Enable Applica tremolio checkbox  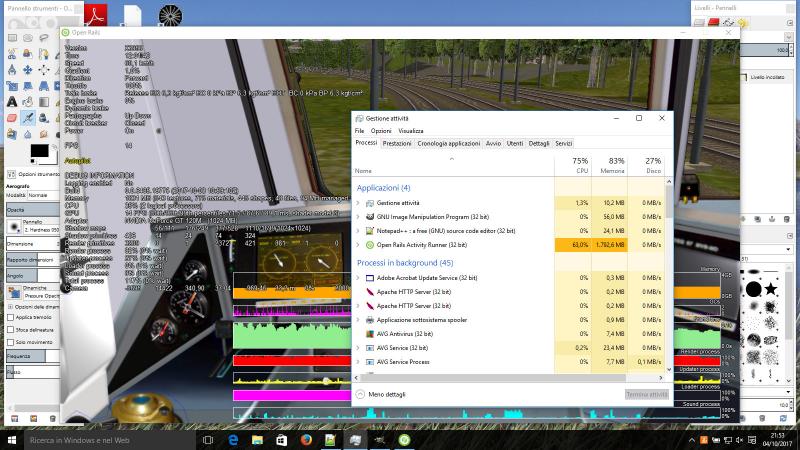[10, 317]
